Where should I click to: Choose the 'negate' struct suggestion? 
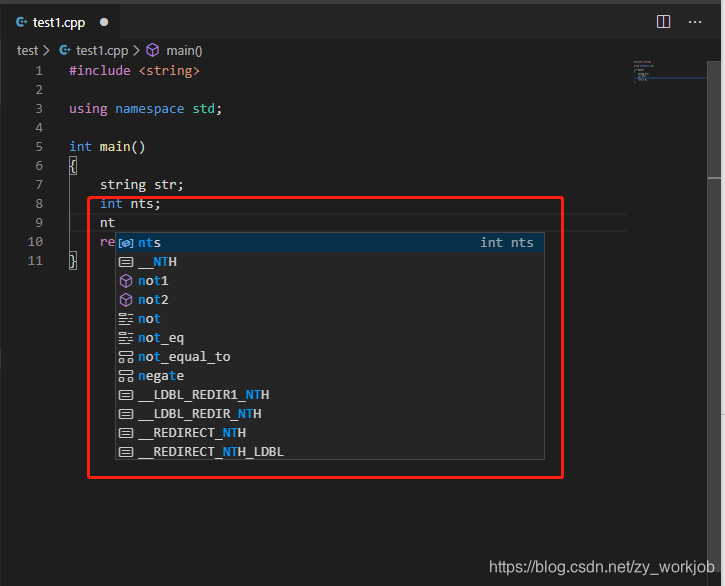pos(329,376)
